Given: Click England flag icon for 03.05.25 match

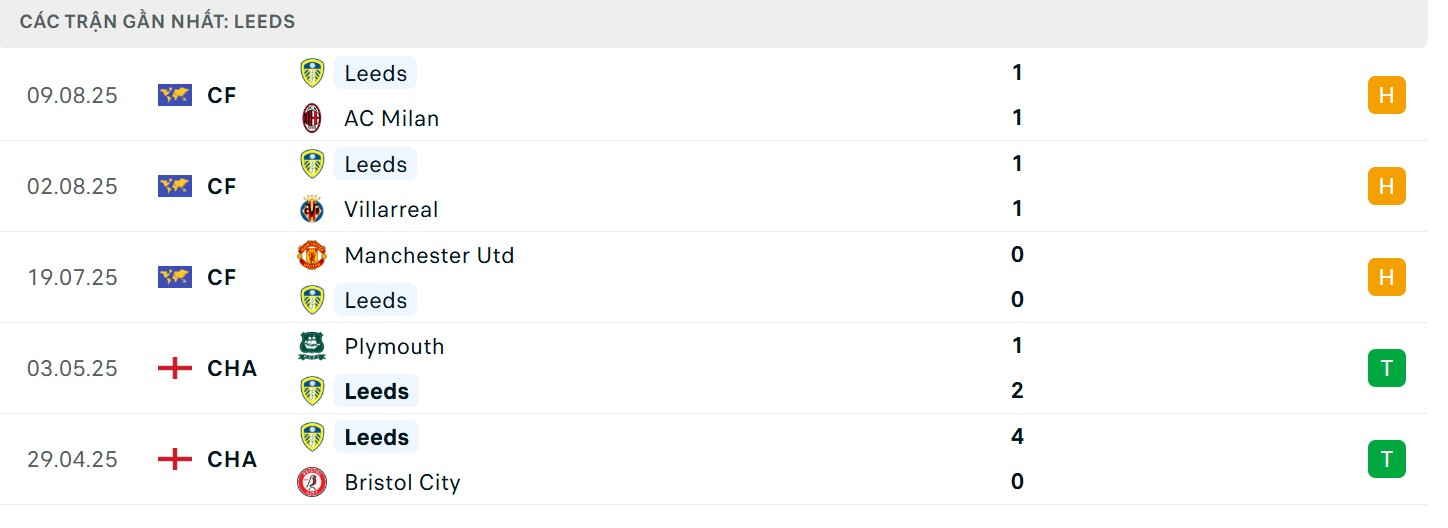Looking at the screenshot, I should point(175,368).
